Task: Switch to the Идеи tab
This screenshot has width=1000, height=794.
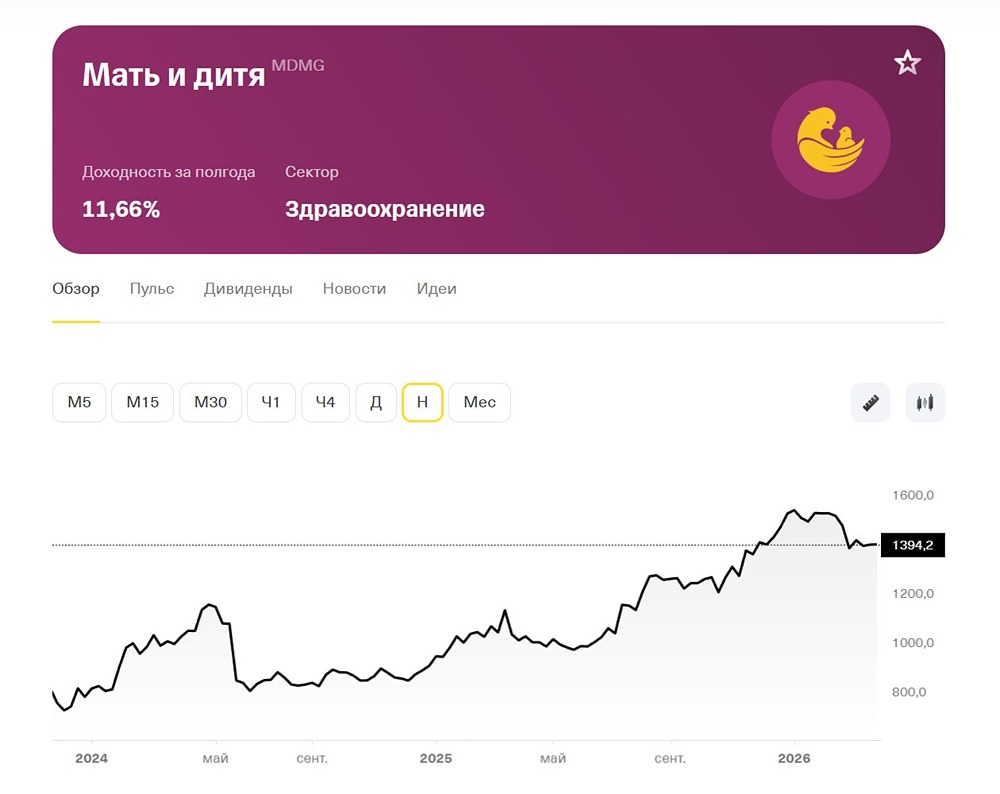Action: click(436, 289)
